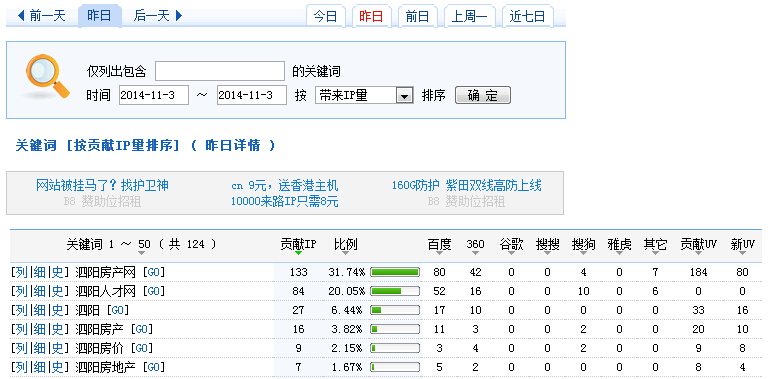
Task: Click keyword text 泗阳房产网
Action: [105, 272]
